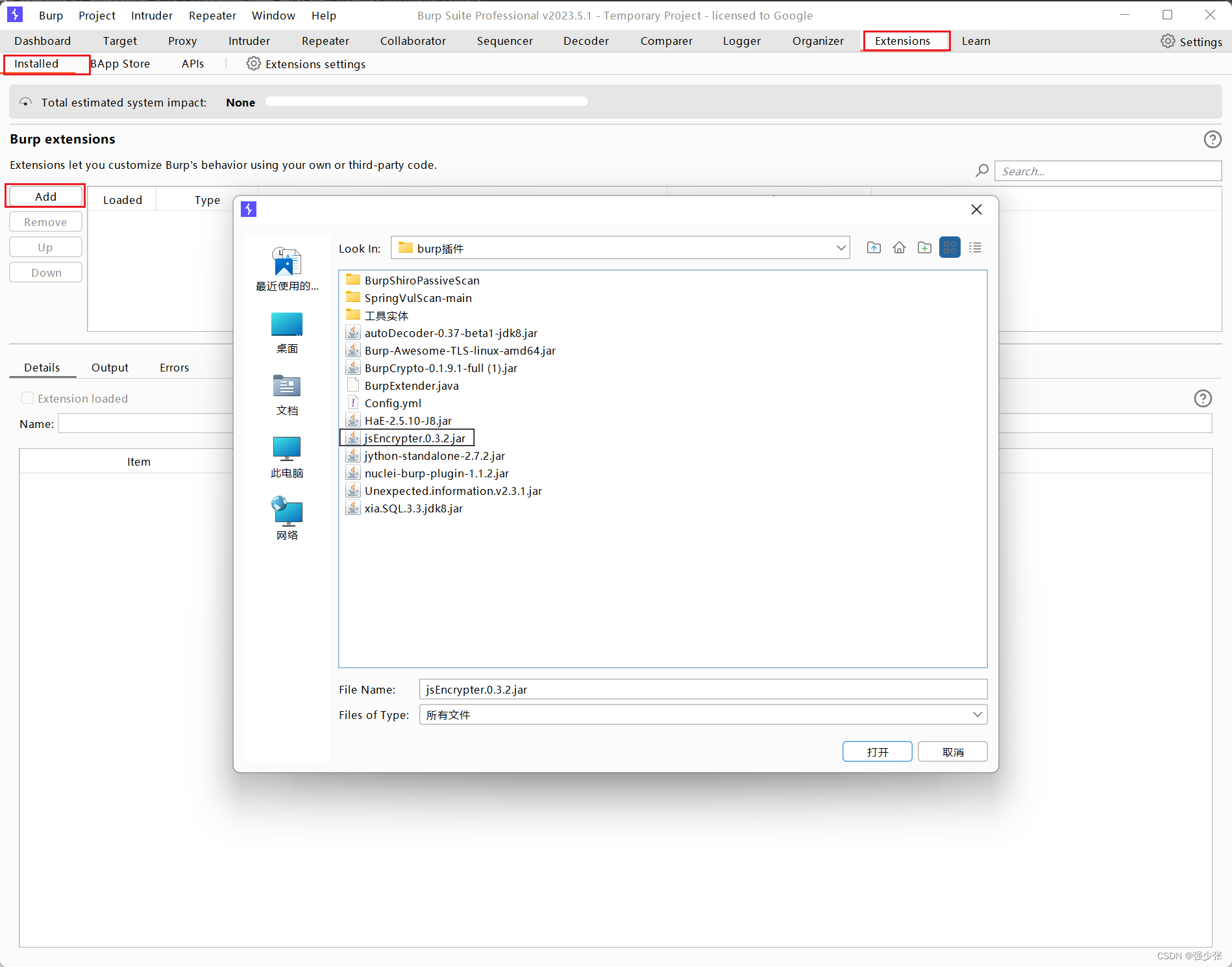Open the Help menu

tap(323, 15)
